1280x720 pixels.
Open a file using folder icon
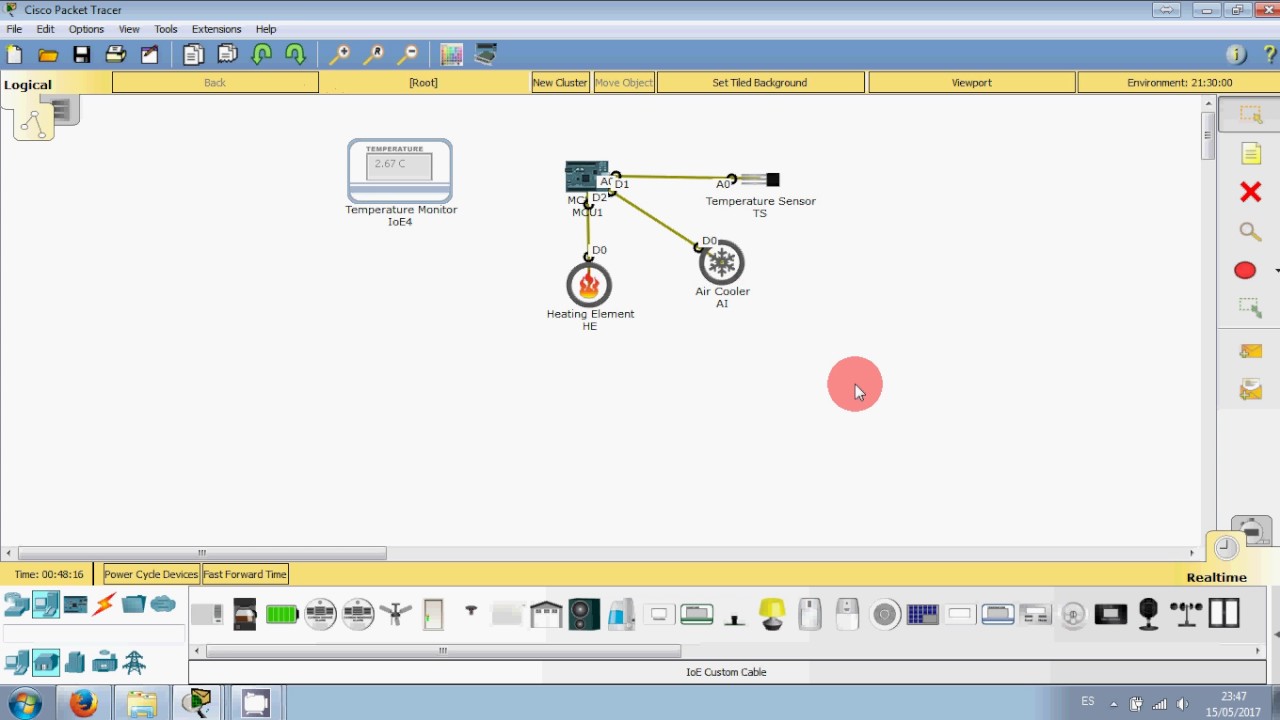pyautogui.click(x=48, y=55)
